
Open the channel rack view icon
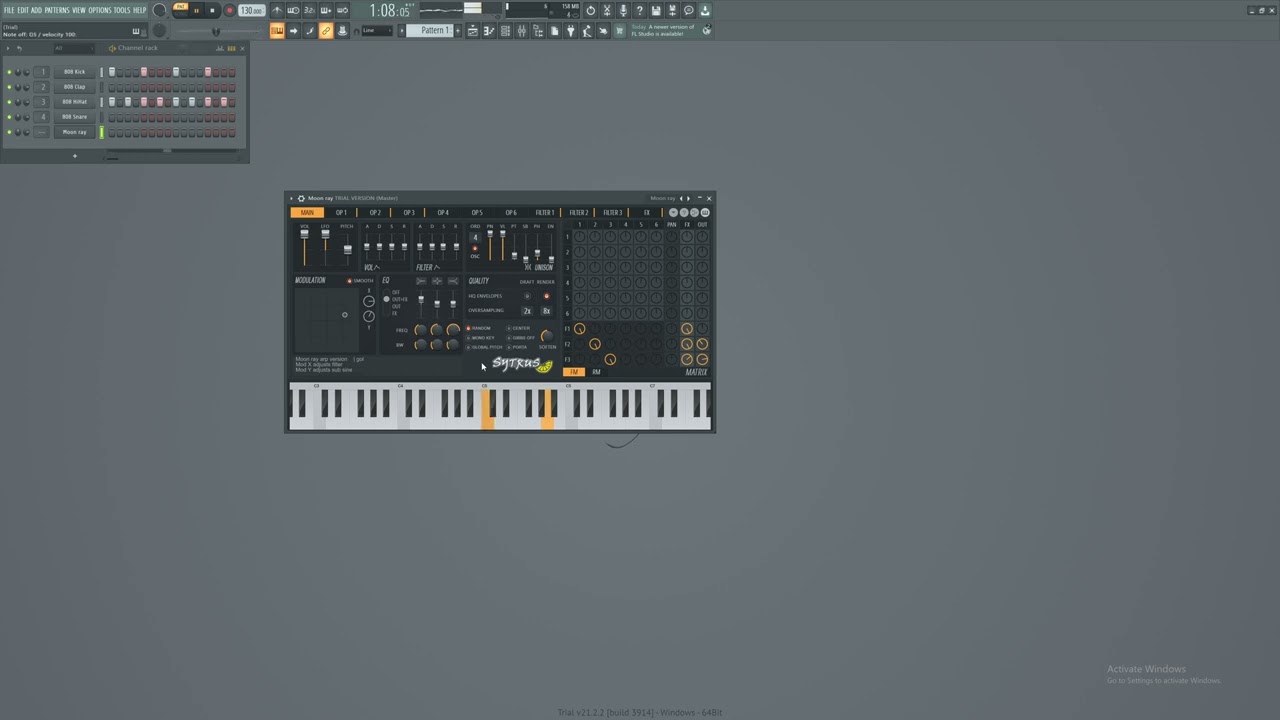pyautogui.click(x=505, y=31)
